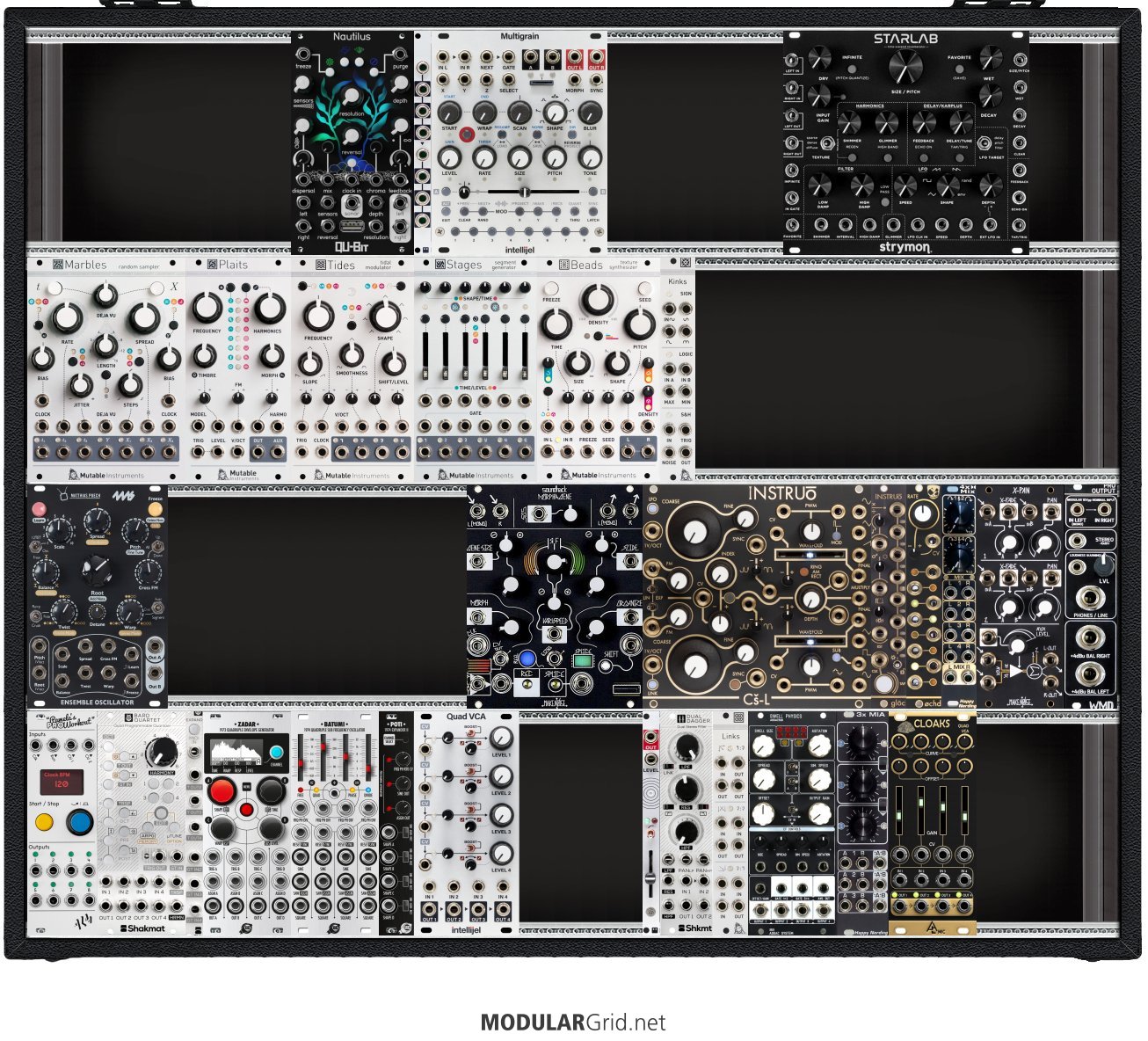This screenshot has height=1041, width=1148.
Task: Click the strymon logo on the Starlab module
Action: [905, 247]
